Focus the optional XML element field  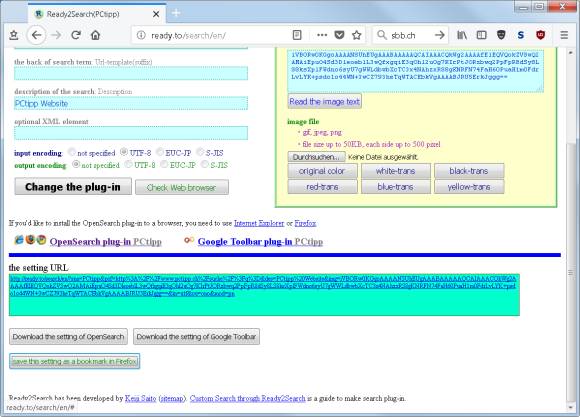131,133
